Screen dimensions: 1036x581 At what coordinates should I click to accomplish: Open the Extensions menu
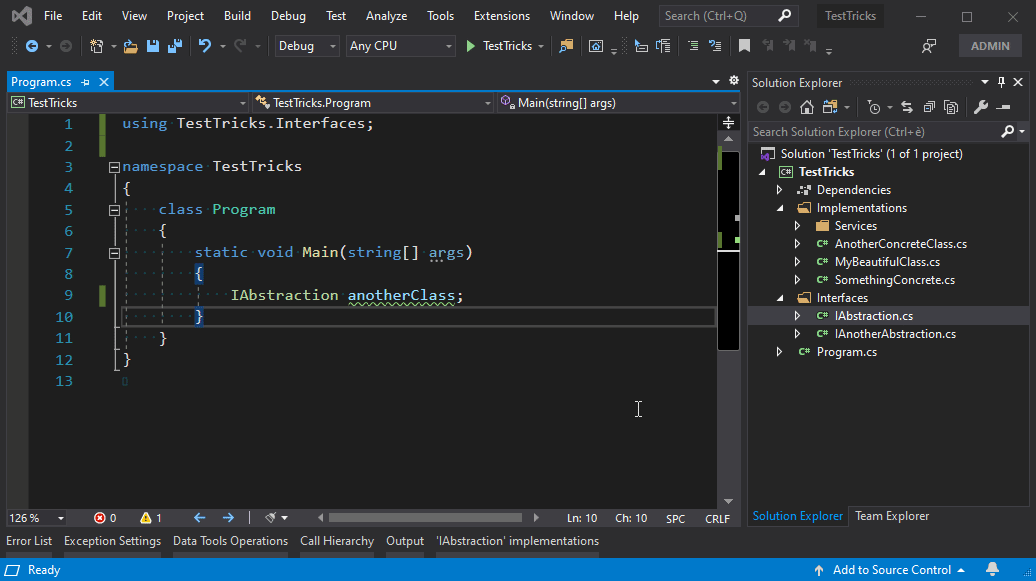point(501,16)
